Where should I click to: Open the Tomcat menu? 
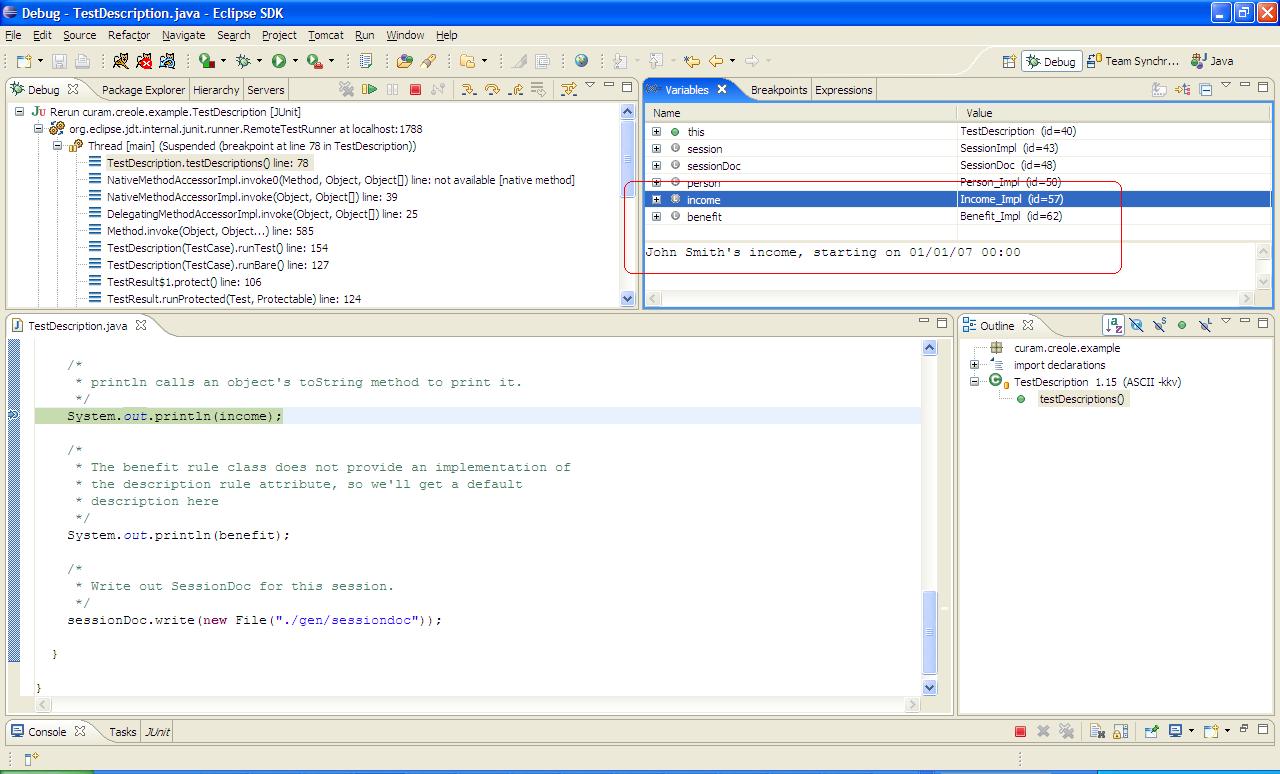(326, 35)
